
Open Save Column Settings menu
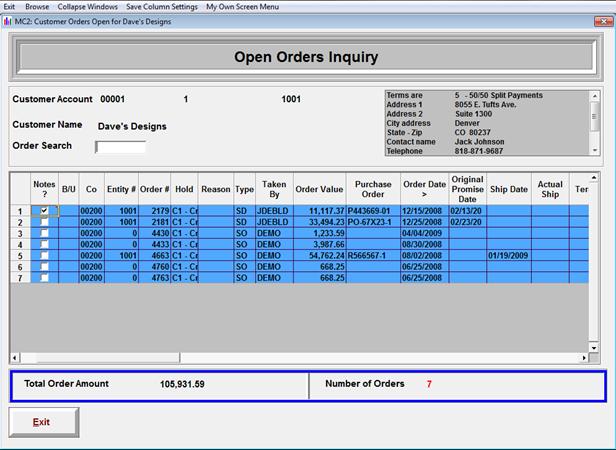[x=162, y=7]
